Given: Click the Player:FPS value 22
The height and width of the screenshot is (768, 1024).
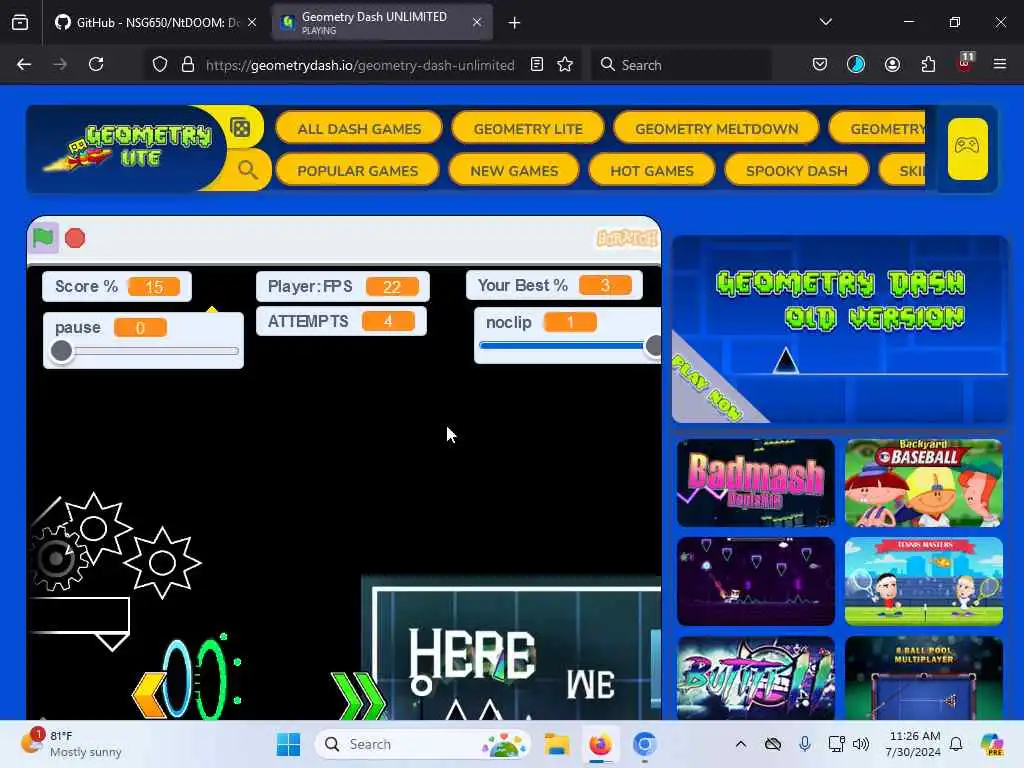Looking at the screenshot, I should point(392,287).
